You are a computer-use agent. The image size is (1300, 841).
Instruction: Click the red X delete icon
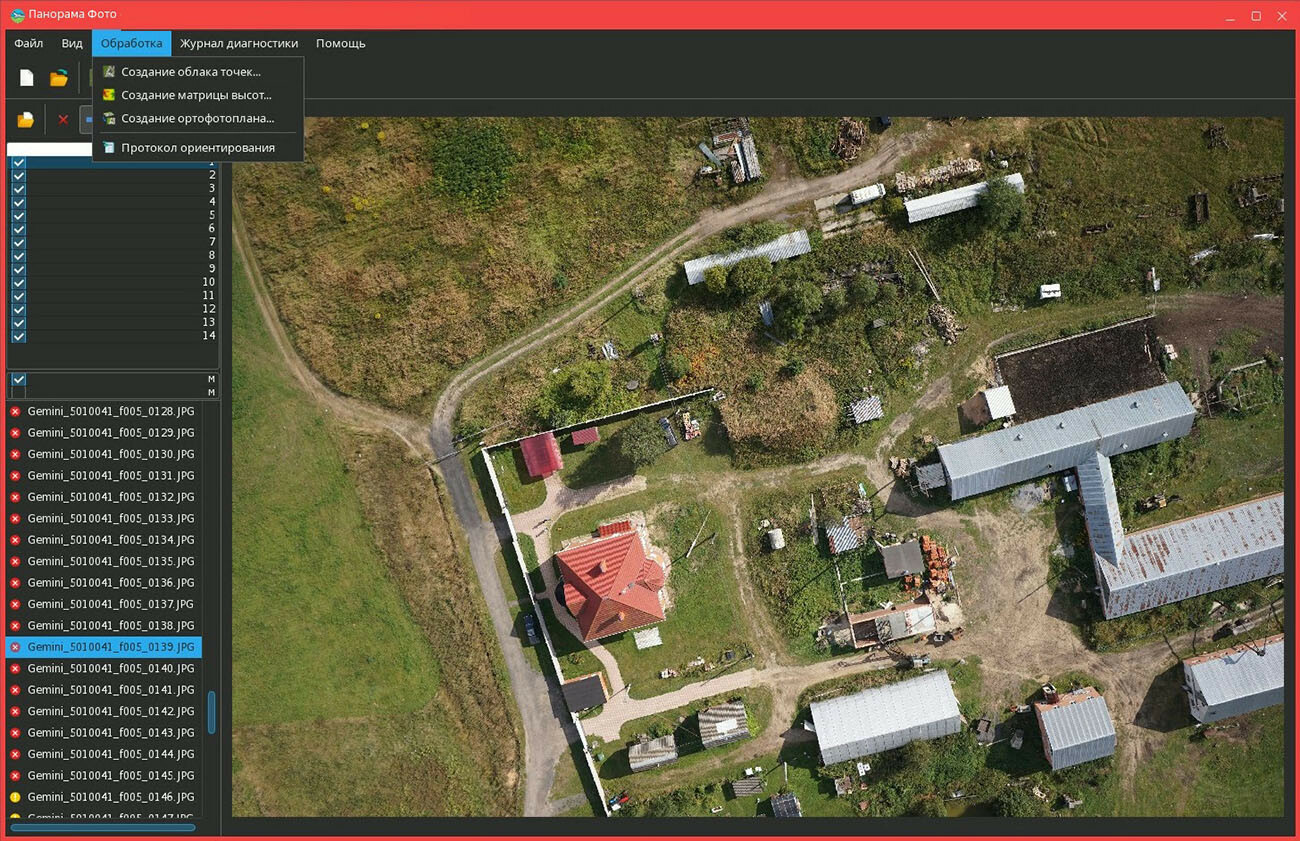point(63,120)
